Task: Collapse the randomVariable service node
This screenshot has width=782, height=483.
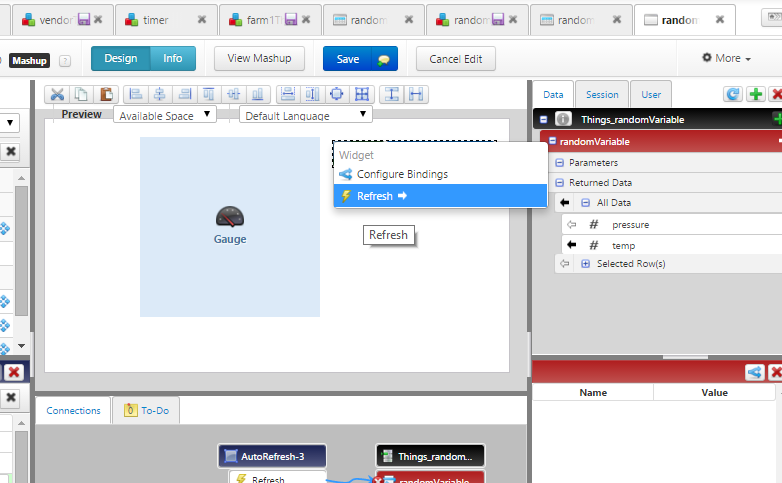Action: pos(553,141)
